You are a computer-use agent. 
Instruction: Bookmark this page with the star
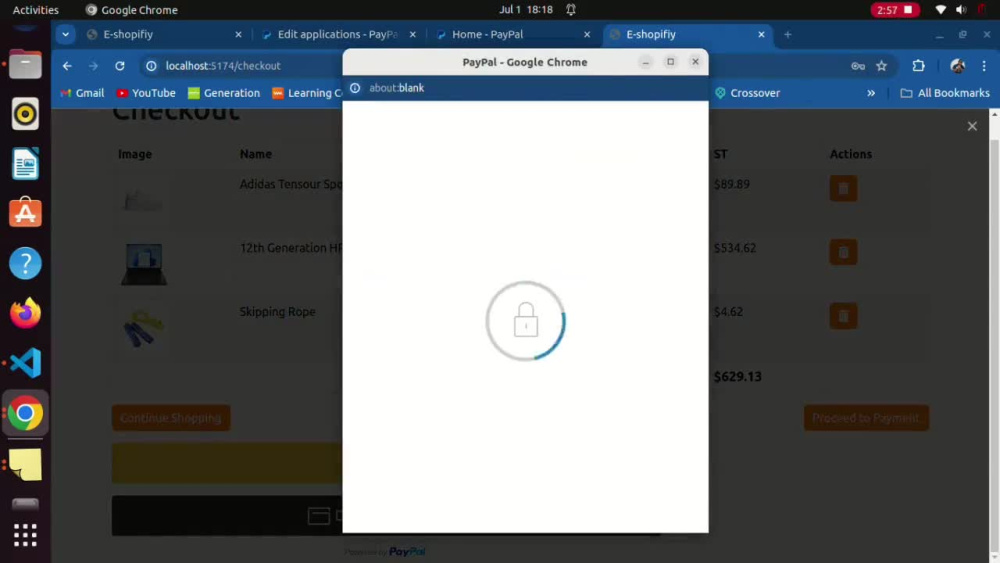coord(881,66)
